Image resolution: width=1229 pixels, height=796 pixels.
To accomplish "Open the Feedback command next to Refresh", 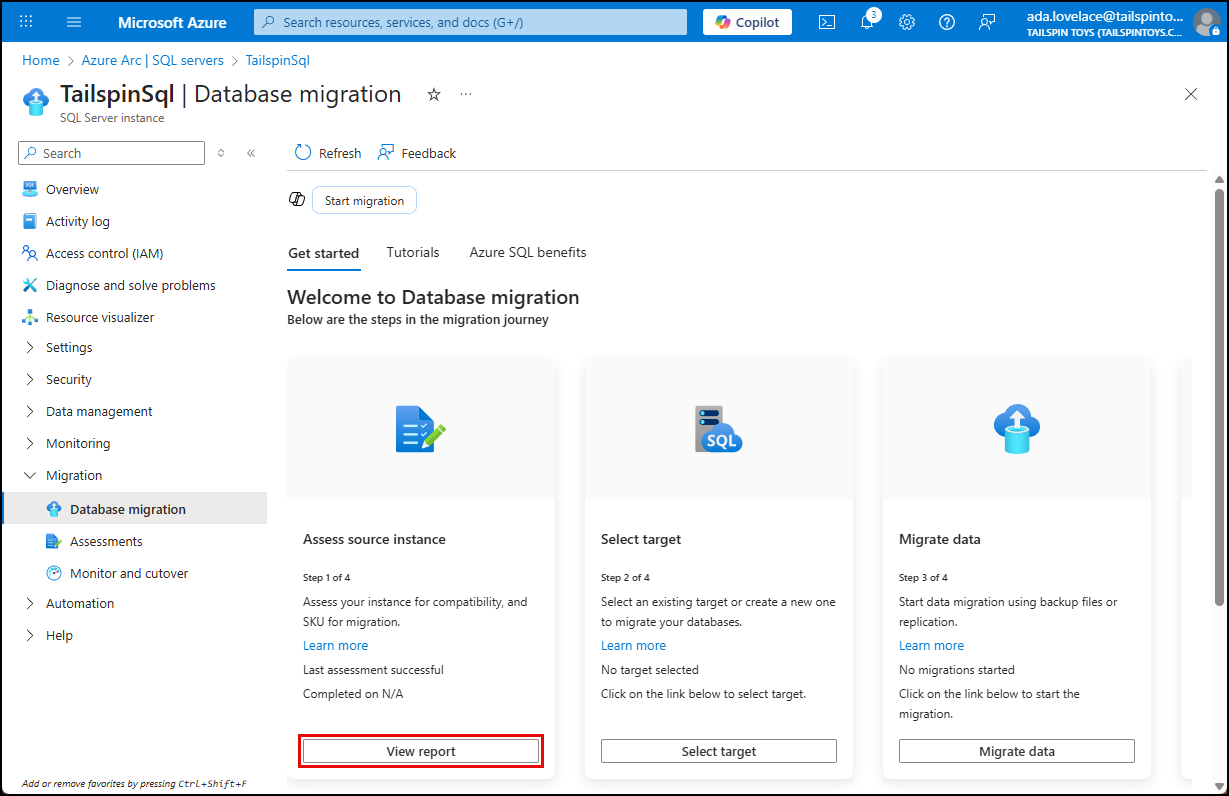I will (416, 152).
